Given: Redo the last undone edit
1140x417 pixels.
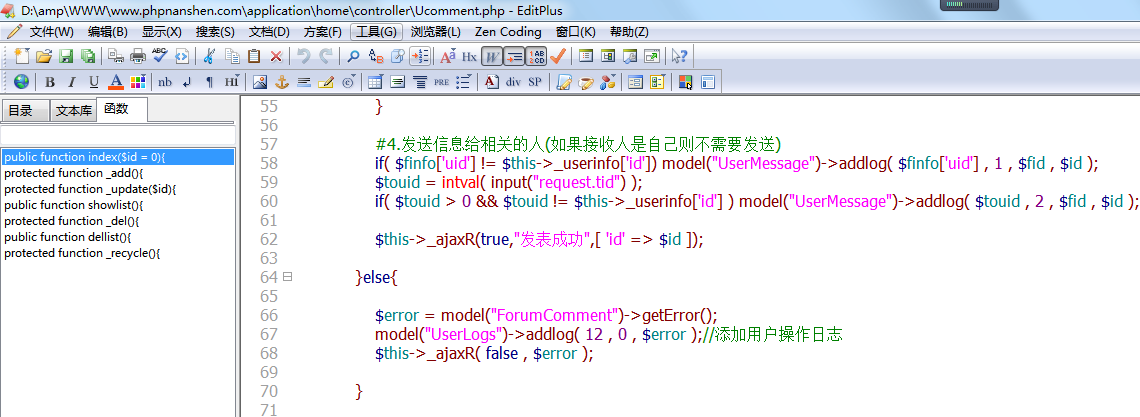Looking at the screenshot, I should click(x=326, y=56).
